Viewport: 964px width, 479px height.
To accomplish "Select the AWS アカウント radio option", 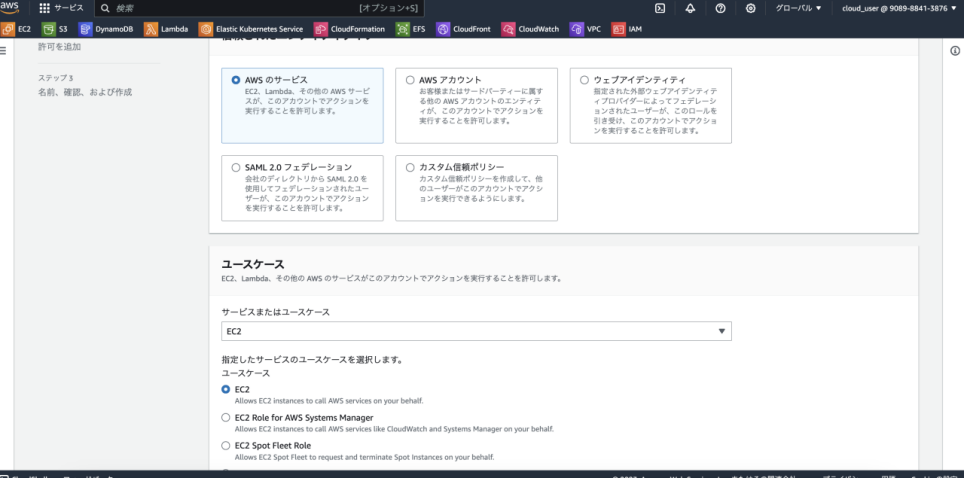I will [410, 80].
